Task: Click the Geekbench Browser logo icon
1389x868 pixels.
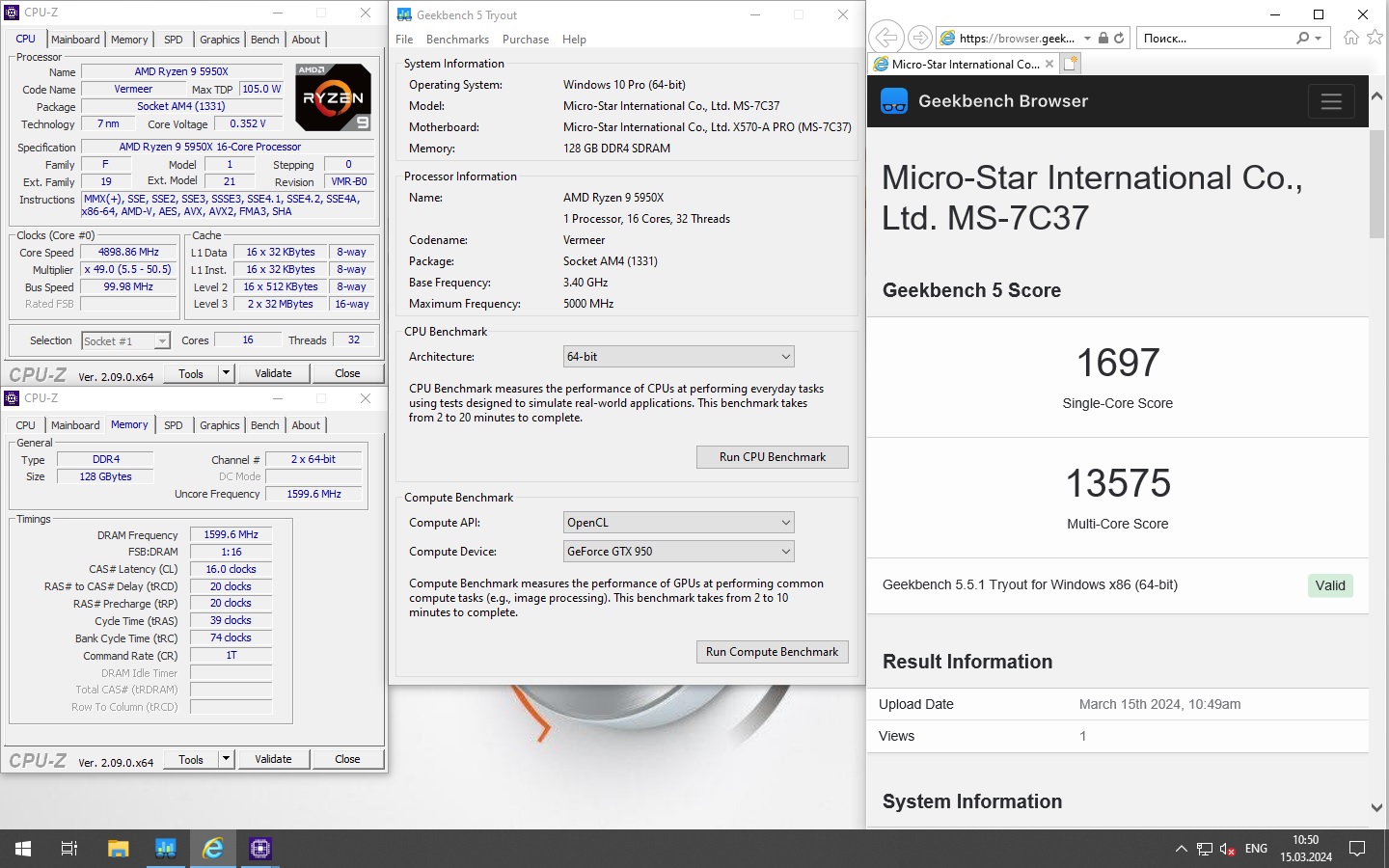Action: coord(894,101)
